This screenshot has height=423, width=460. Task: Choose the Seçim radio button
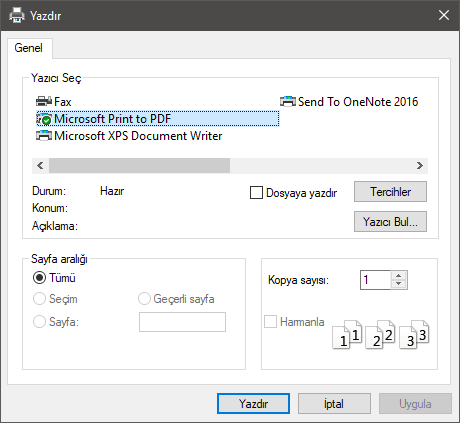39,299
